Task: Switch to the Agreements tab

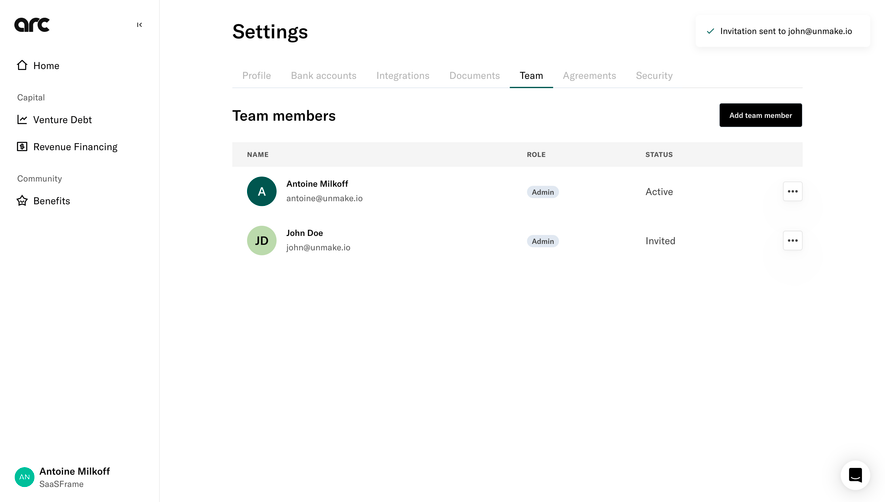Action: point(589,76)
